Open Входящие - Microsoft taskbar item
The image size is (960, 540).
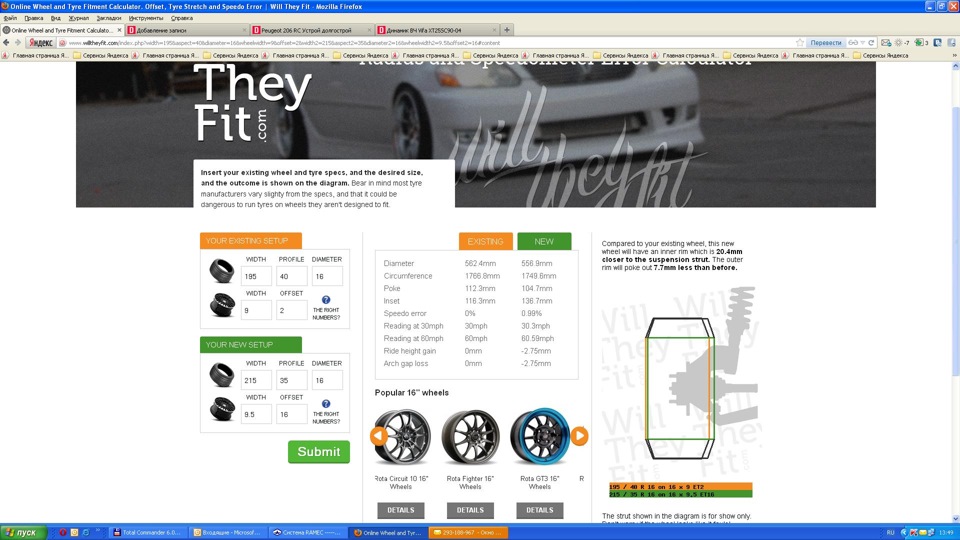[x=227, y=533]
